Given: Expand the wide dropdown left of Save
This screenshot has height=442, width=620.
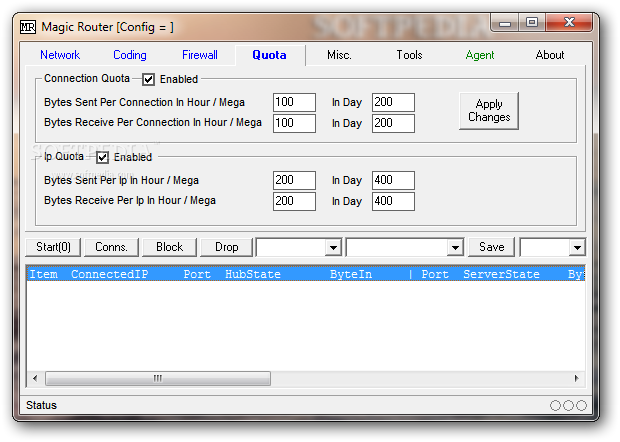Looking at the screenshot, I should tap(455, 248).
